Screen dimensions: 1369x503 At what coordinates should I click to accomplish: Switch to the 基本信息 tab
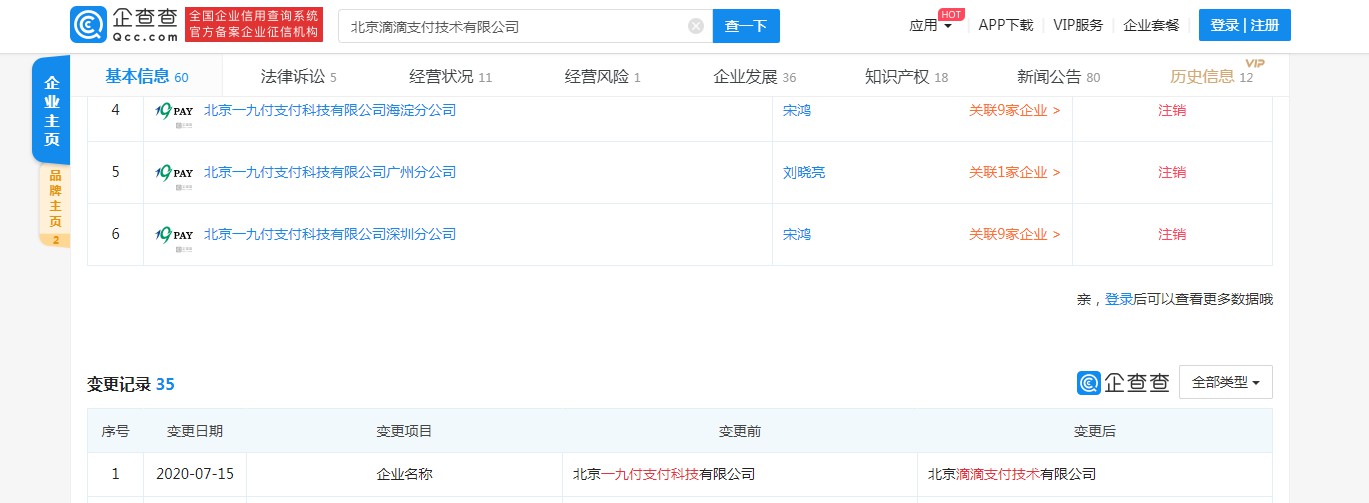click(146, 77)
